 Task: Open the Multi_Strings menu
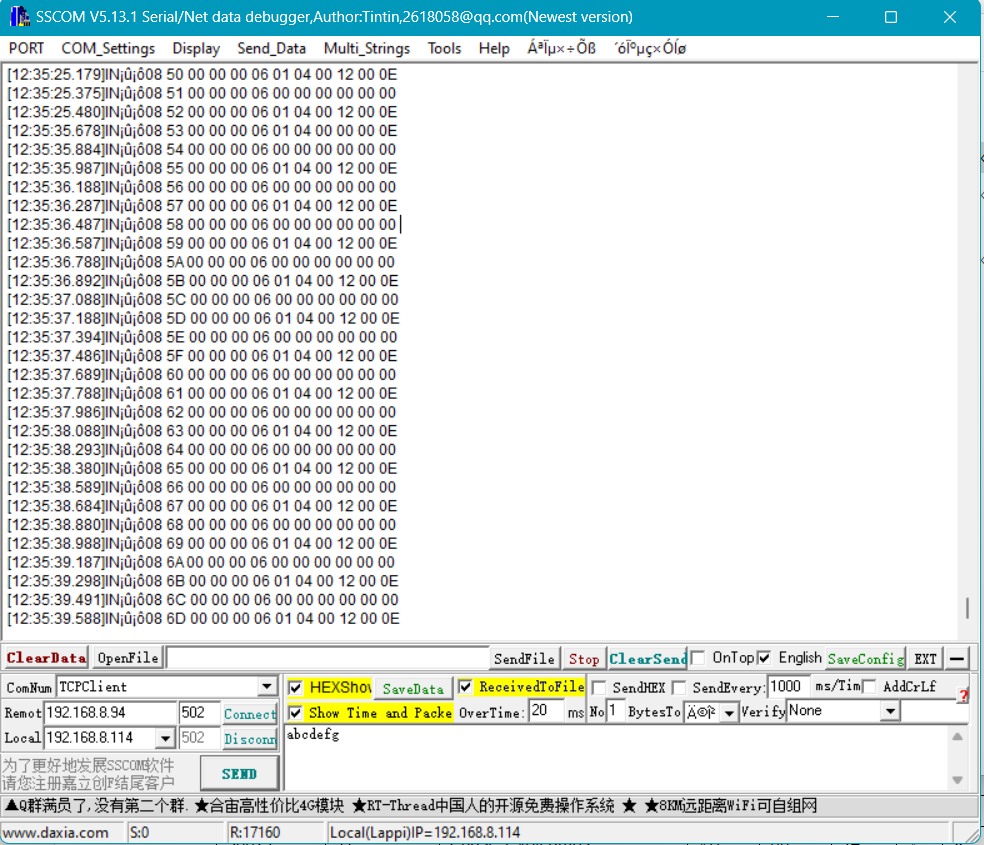pos(366,48)
